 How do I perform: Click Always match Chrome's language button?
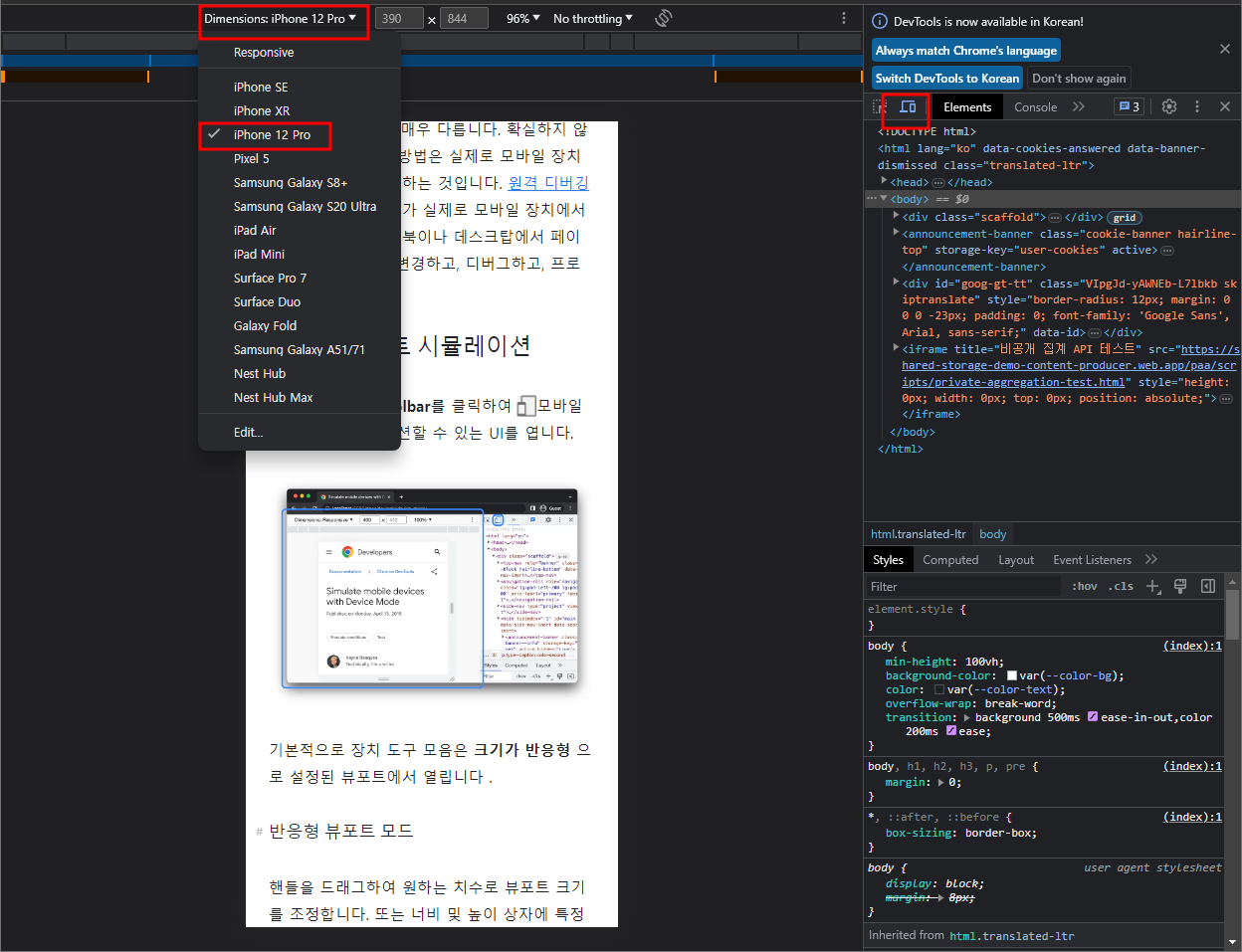pos(965,51)
